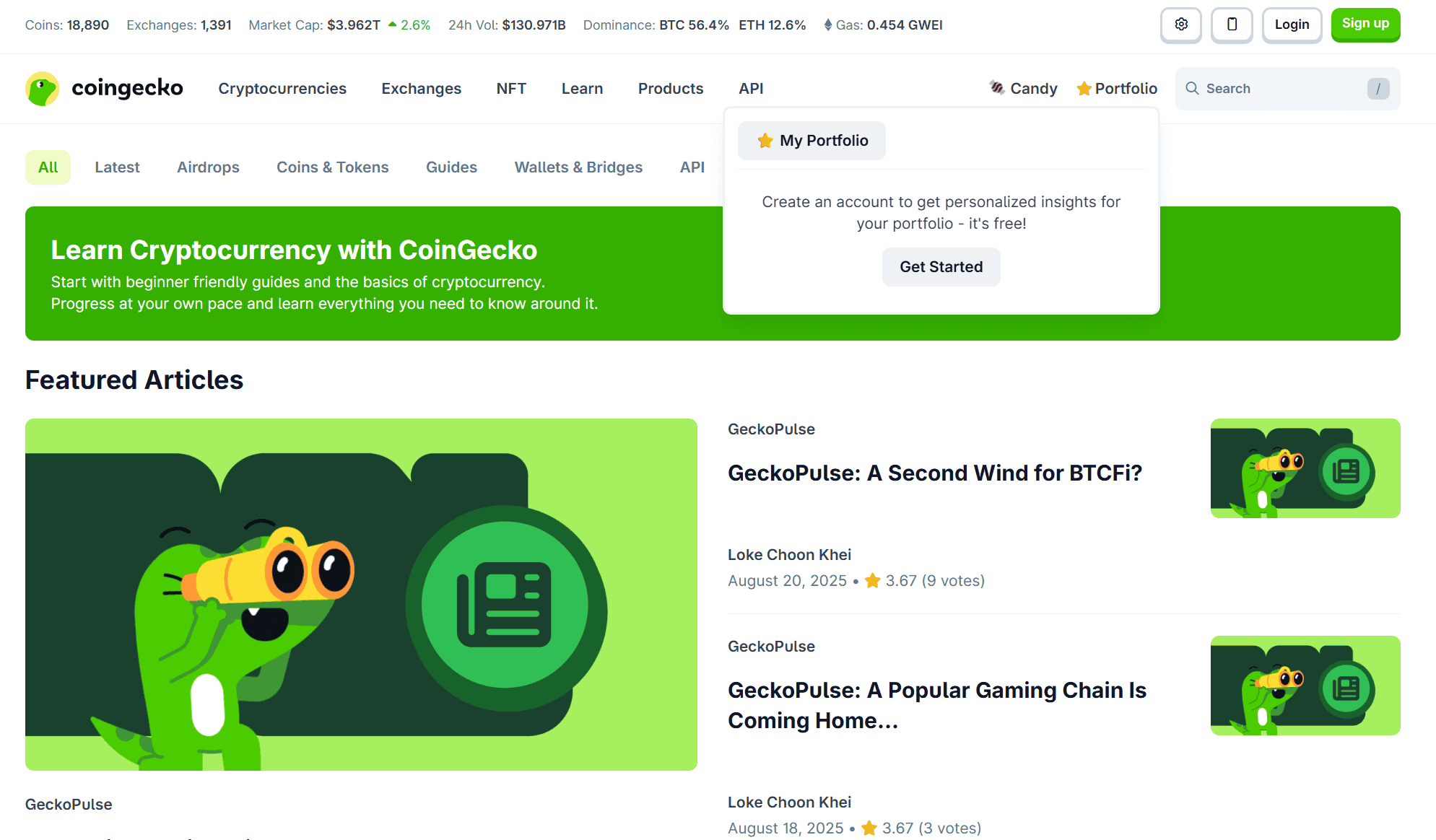This screenshot has height=840, width=1436.
Task: Click the search magnifier icon
Action: coord(1192,88)
